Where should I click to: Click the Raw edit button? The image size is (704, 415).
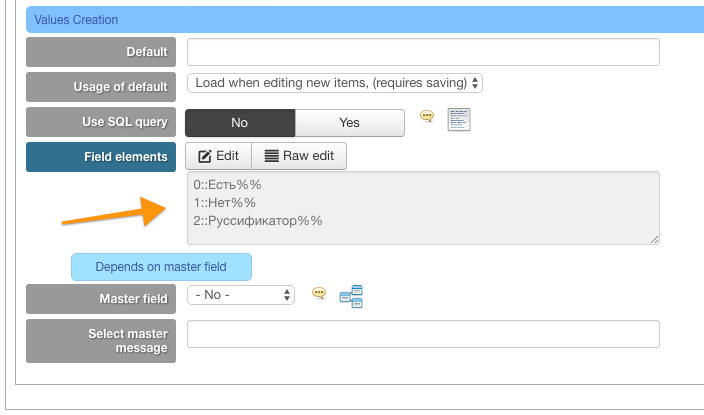[299, 156]
